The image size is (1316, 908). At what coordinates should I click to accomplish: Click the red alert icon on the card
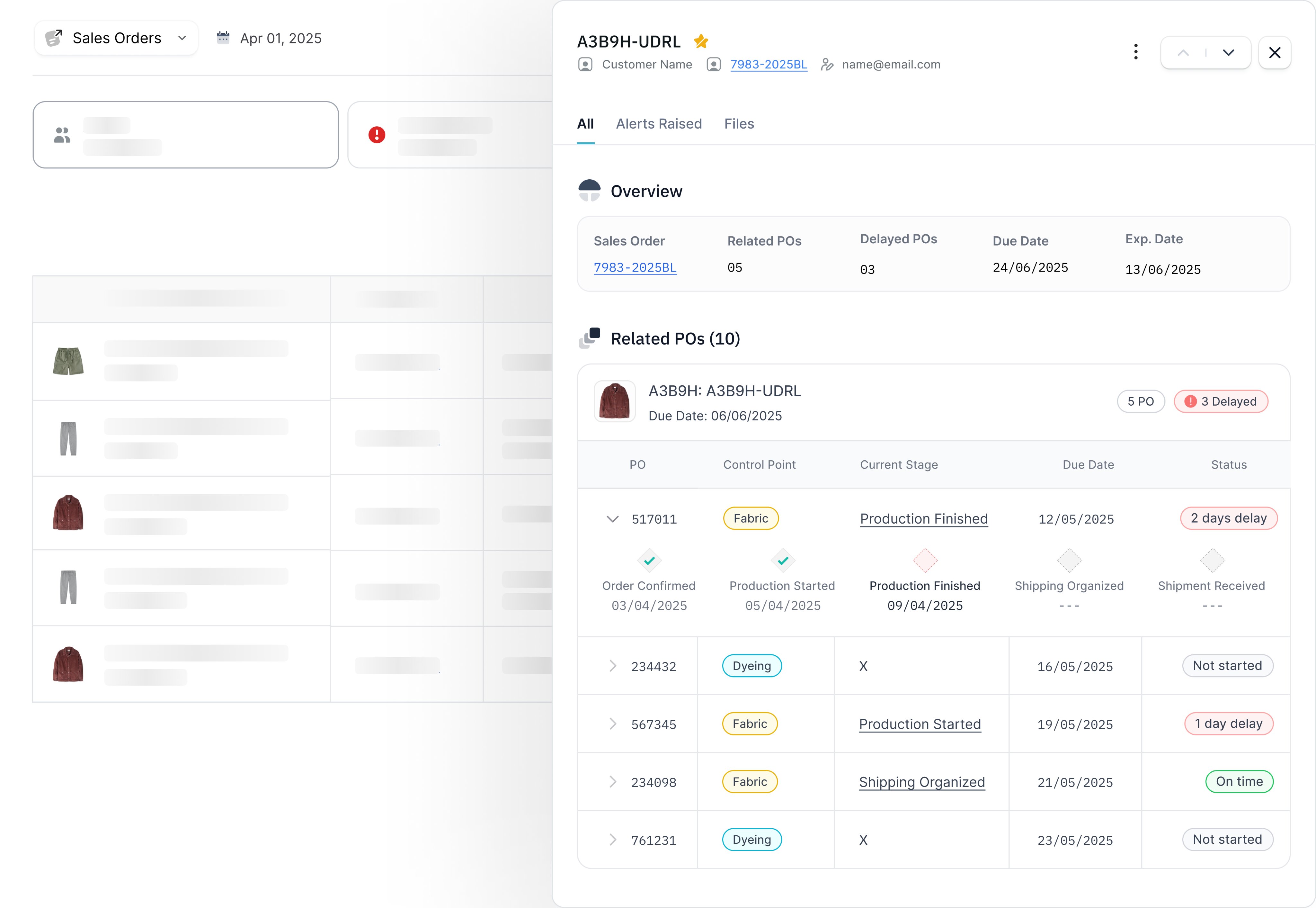tap(376, 135)
